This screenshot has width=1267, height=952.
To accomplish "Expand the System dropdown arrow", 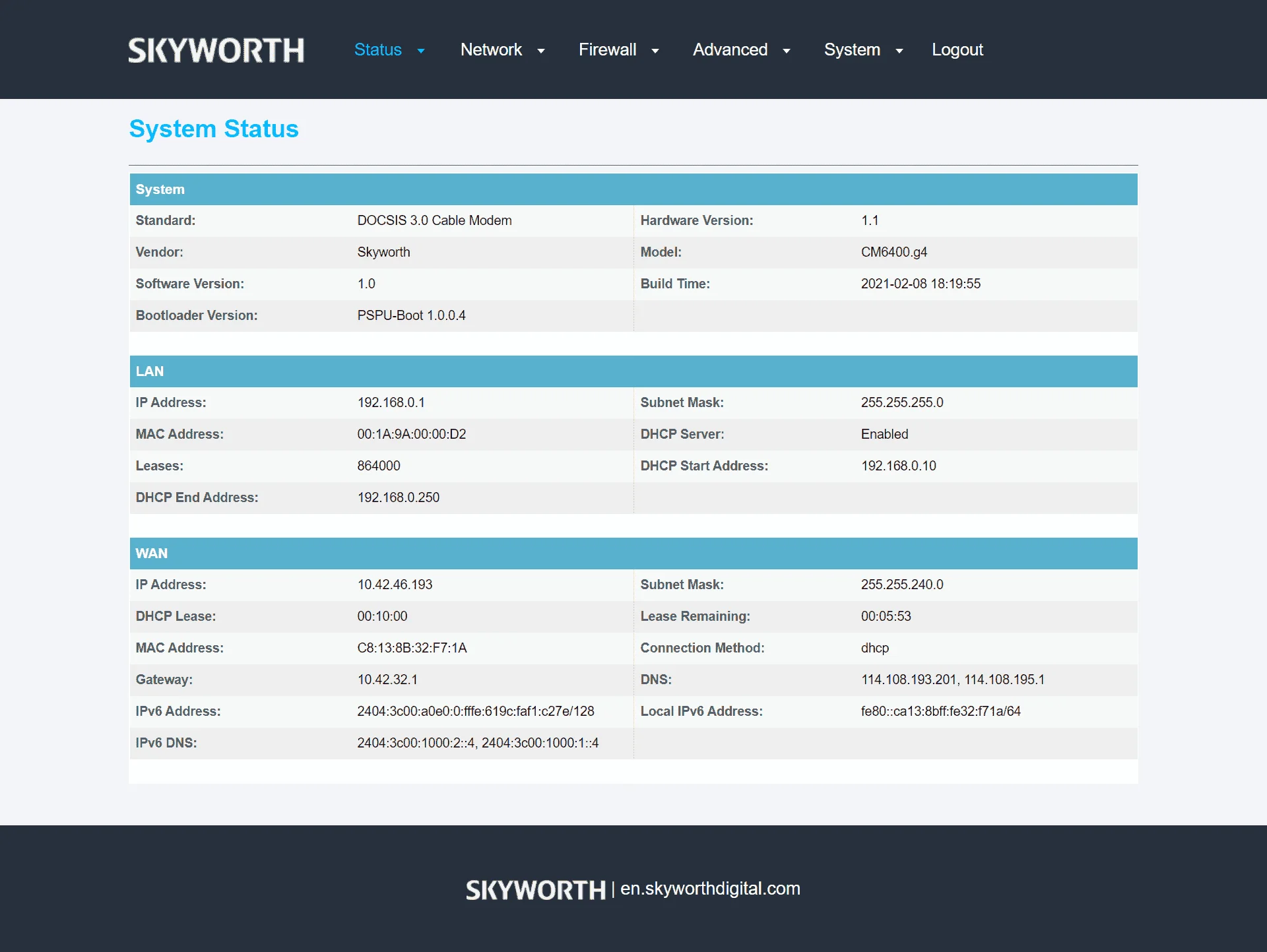I will click(x=899, y=51).
